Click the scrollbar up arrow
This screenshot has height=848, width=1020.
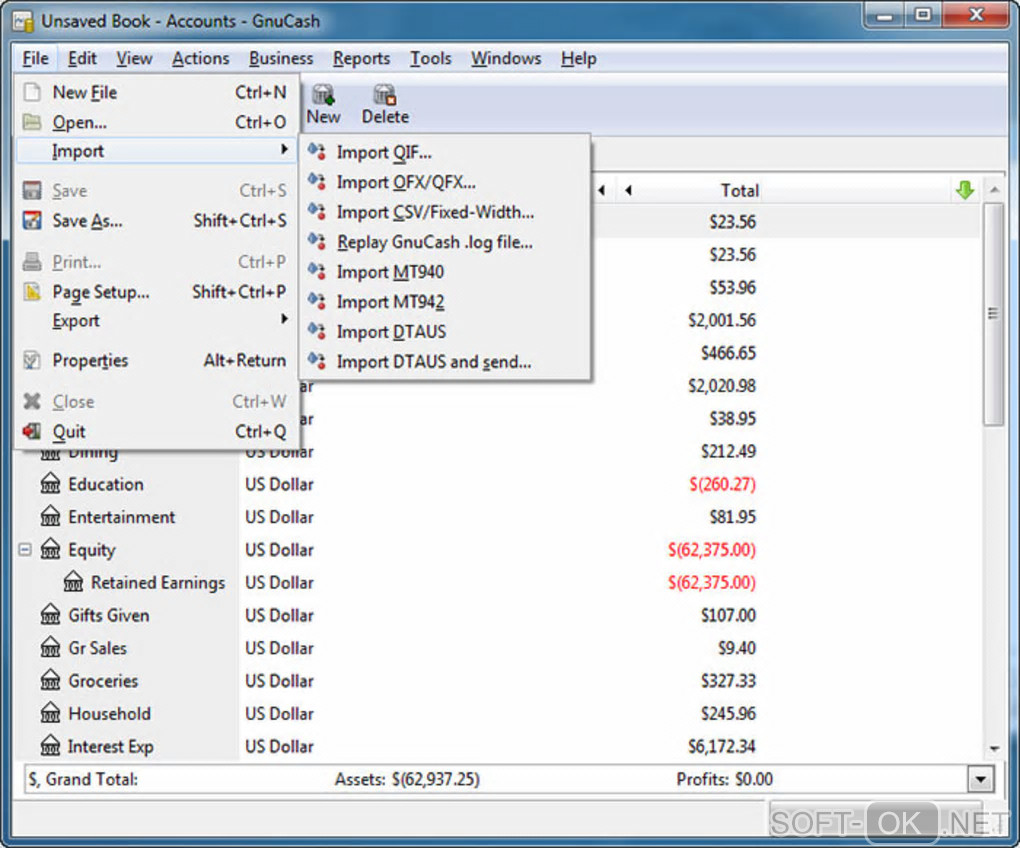(993, 190)
